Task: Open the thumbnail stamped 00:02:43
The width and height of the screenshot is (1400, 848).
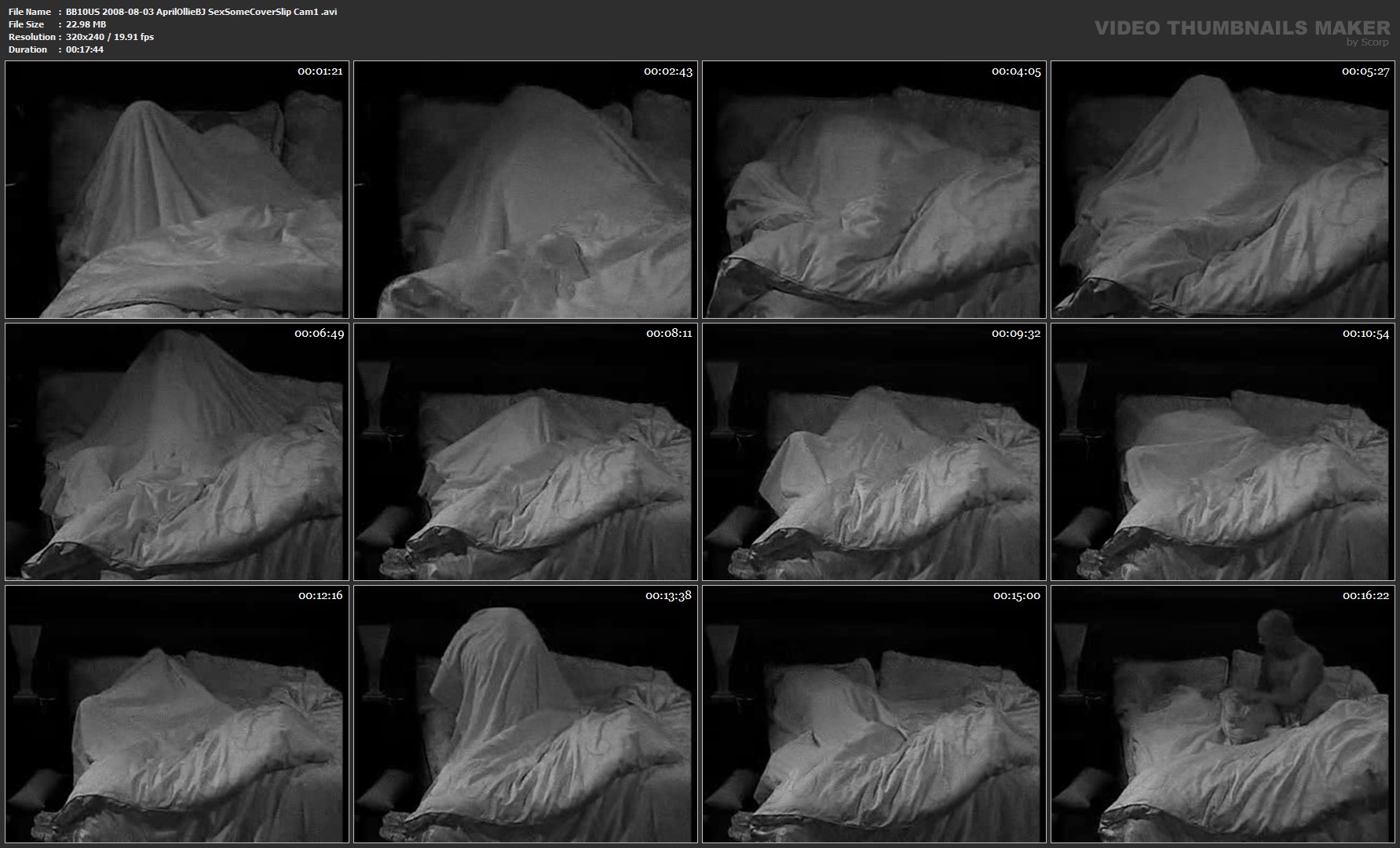Action: click(525, 189)
